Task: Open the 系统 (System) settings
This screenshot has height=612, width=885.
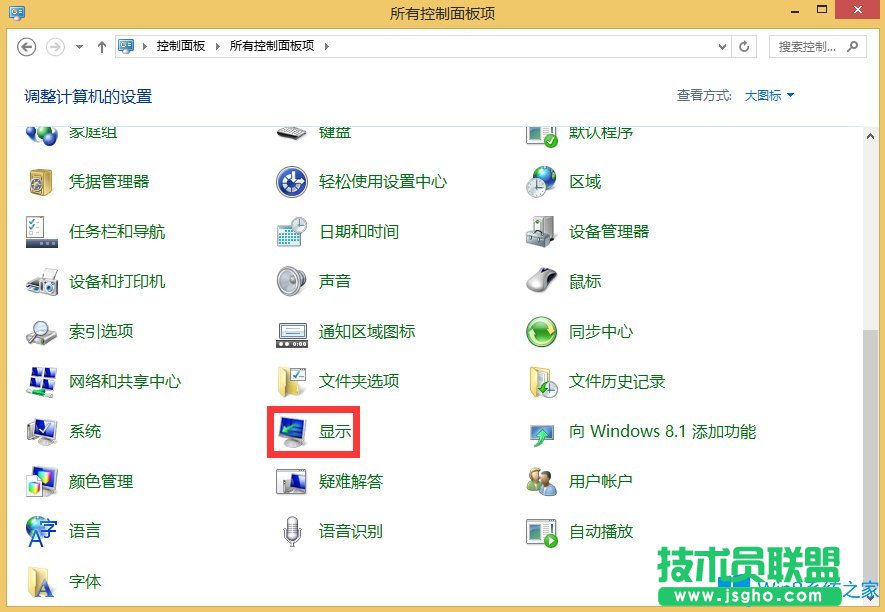Action: (x=85, y=431)
